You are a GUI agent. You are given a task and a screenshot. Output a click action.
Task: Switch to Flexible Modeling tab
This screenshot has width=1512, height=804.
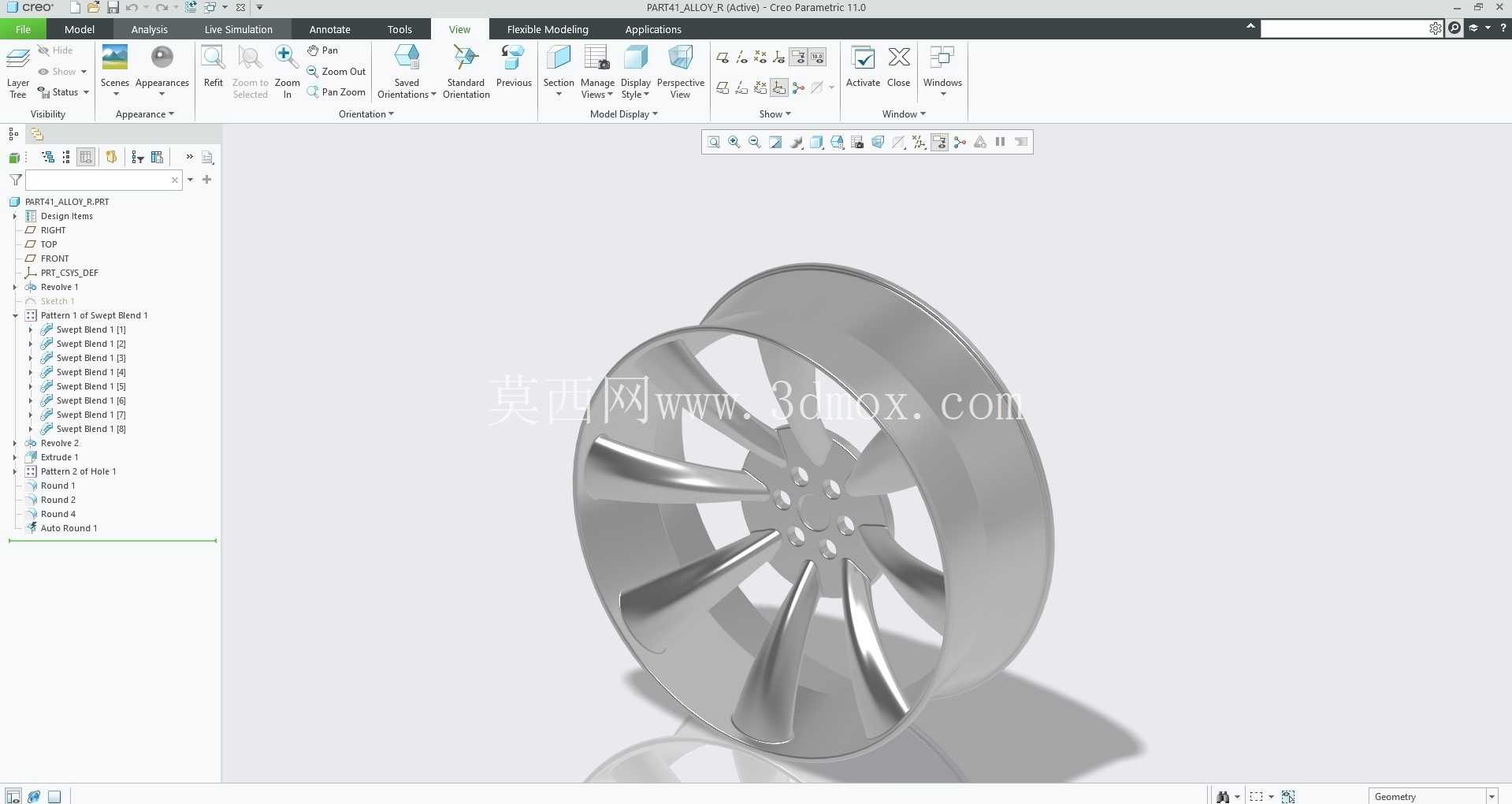point(548,29)
